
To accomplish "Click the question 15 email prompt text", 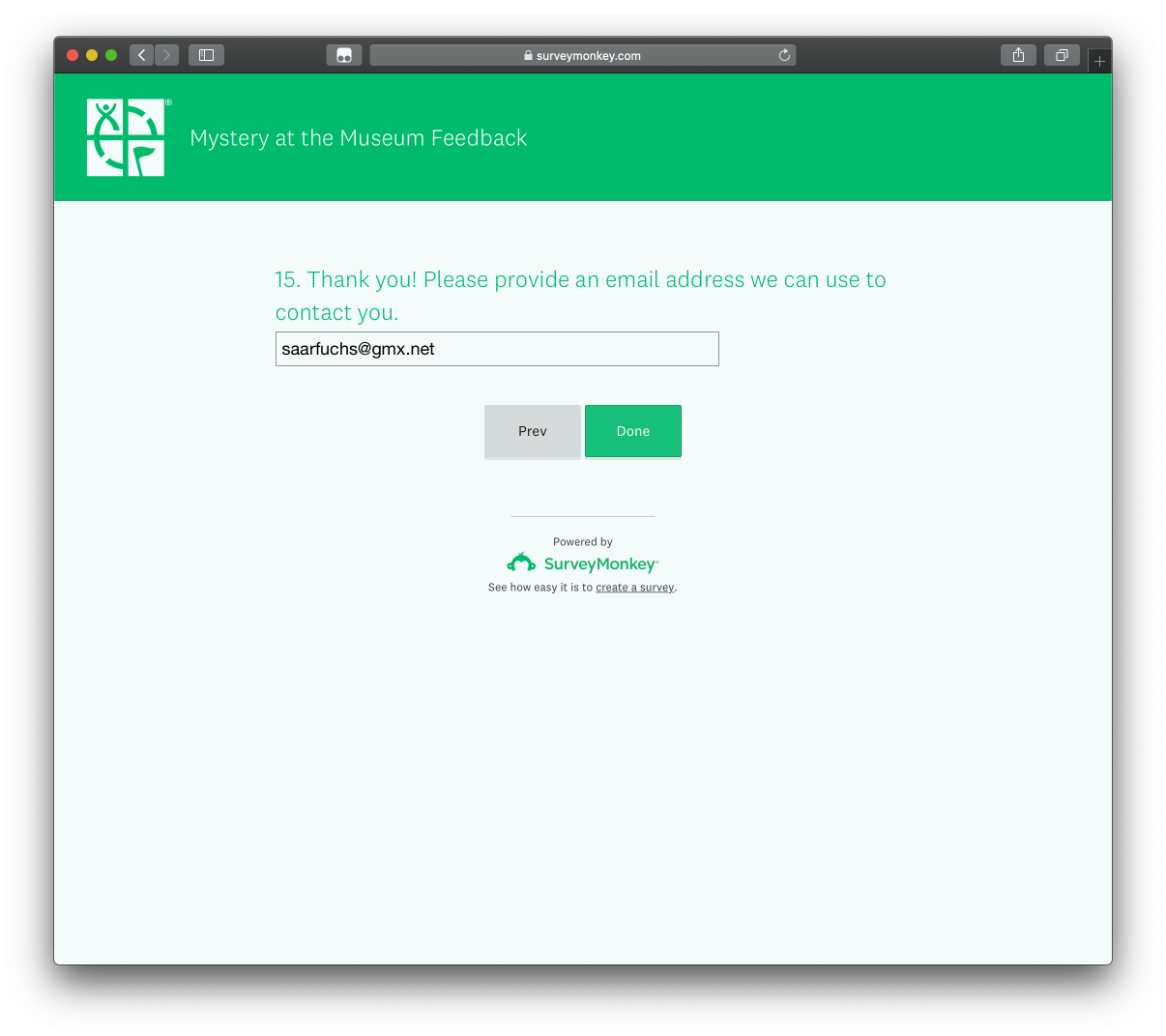I will (x=580, y=296).
